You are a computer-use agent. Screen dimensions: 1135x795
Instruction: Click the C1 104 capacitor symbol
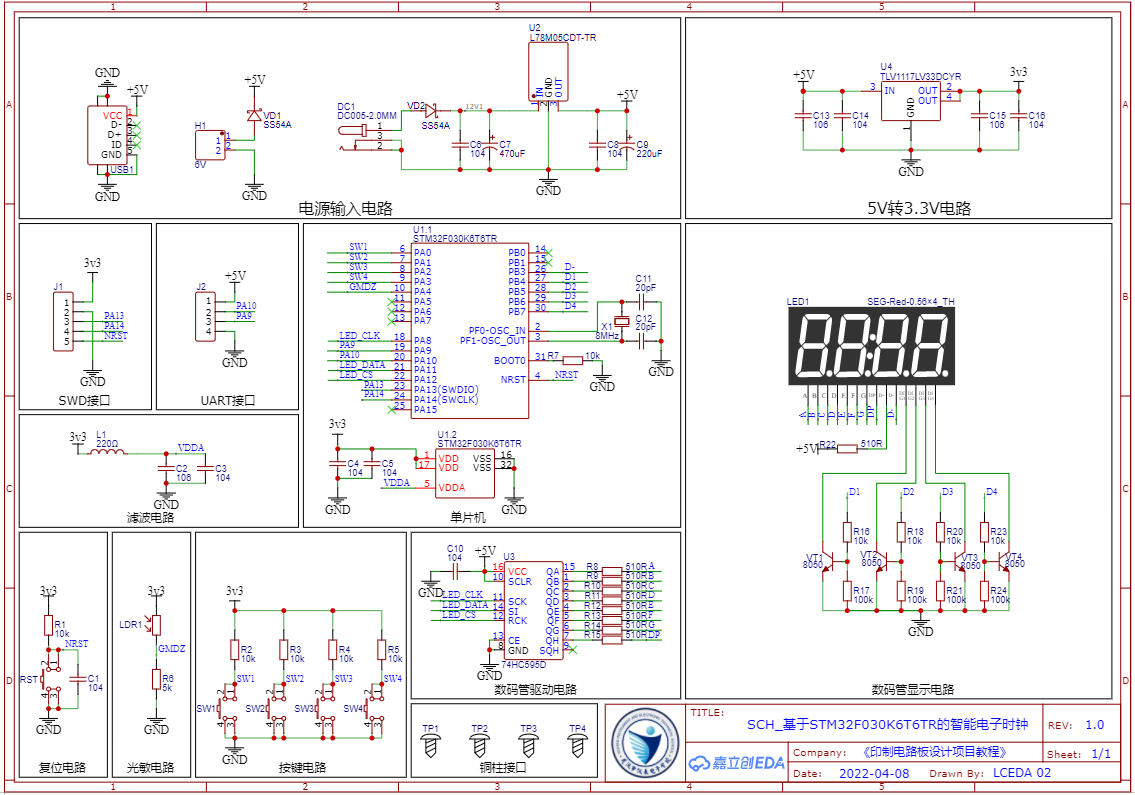tap(77, 679)
